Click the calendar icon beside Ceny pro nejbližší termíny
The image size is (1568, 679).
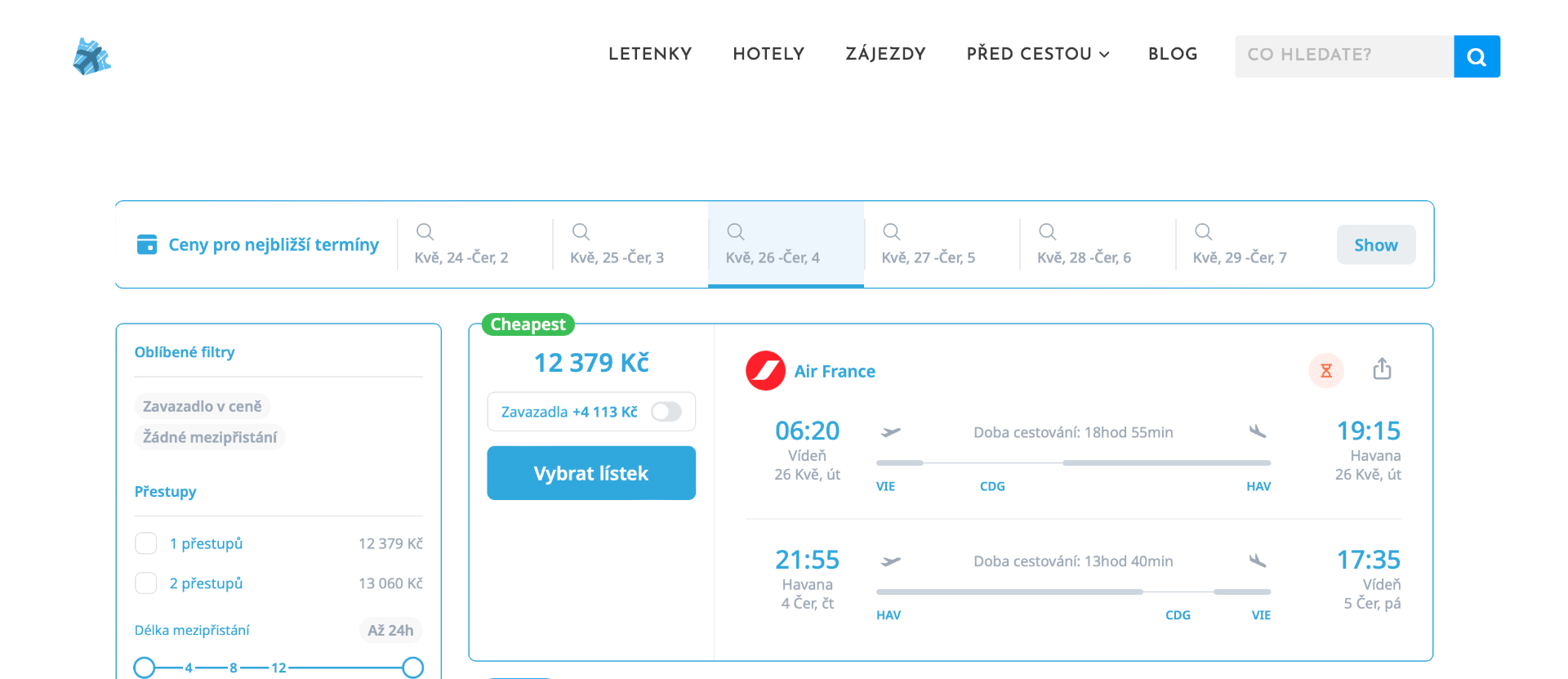147,244
